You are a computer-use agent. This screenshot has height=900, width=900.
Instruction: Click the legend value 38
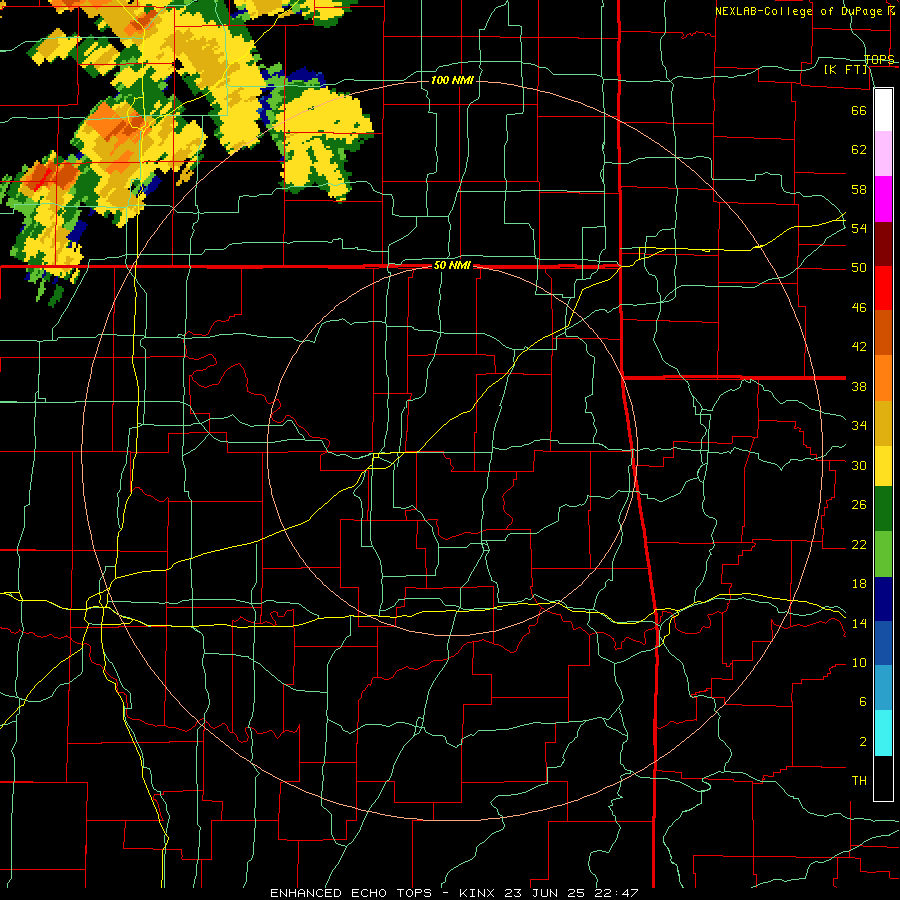tap(859, 386)
